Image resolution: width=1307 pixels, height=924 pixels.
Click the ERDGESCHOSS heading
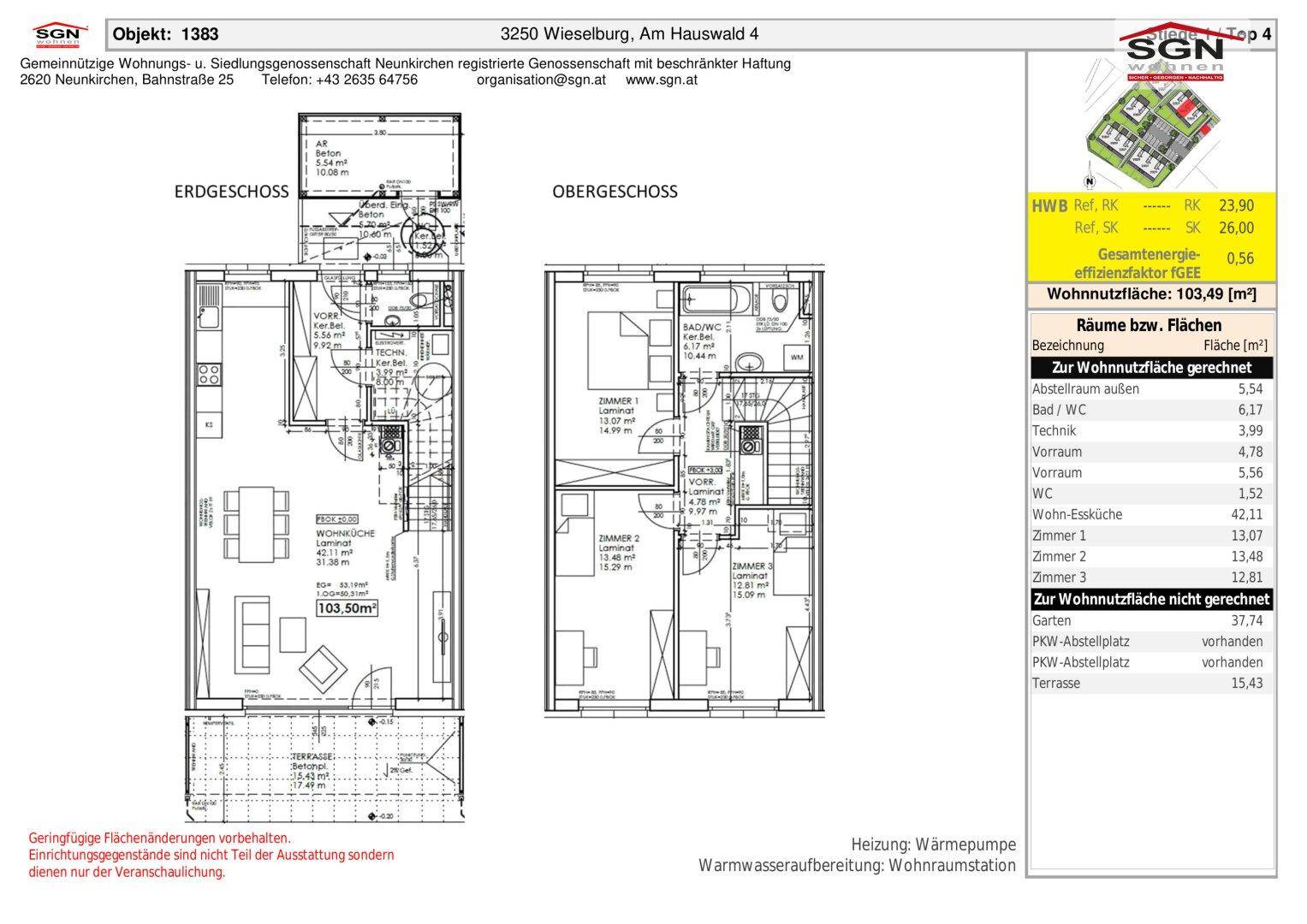231,192
